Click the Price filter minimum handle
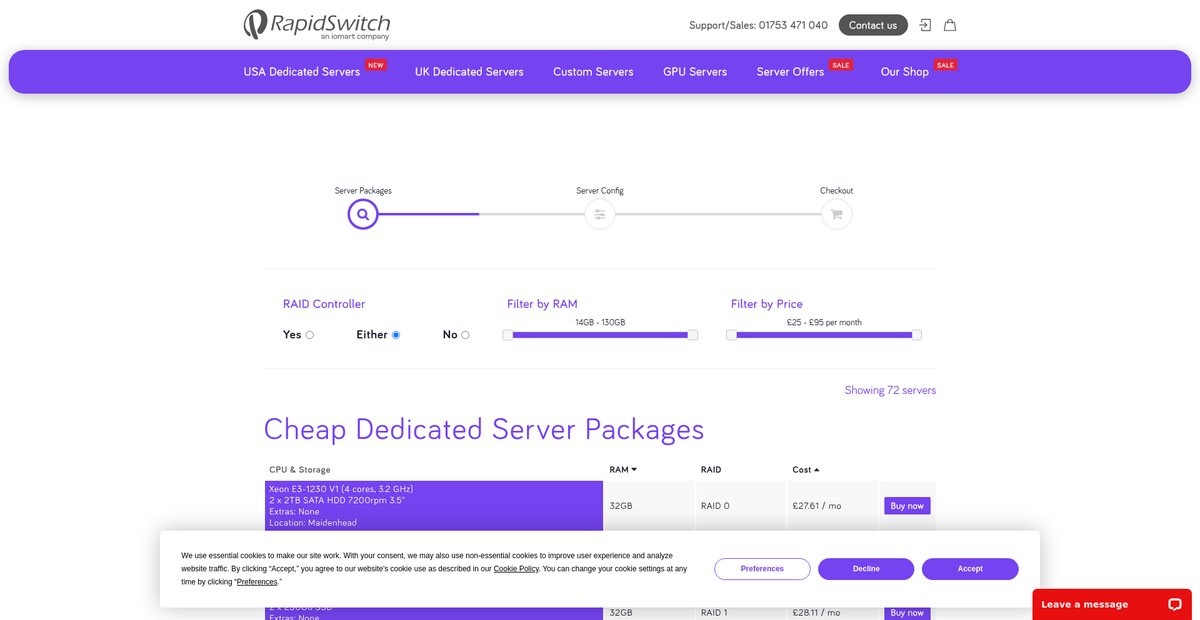 [x=731, y=335]
